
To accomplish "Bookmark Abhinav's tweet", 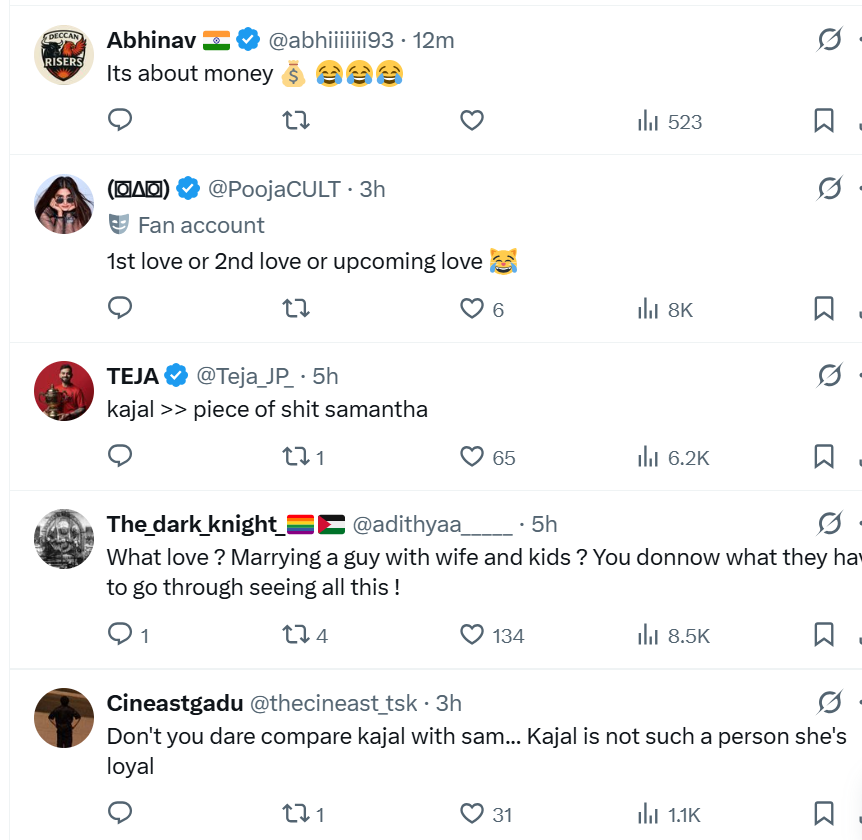I will coord(823,121).
